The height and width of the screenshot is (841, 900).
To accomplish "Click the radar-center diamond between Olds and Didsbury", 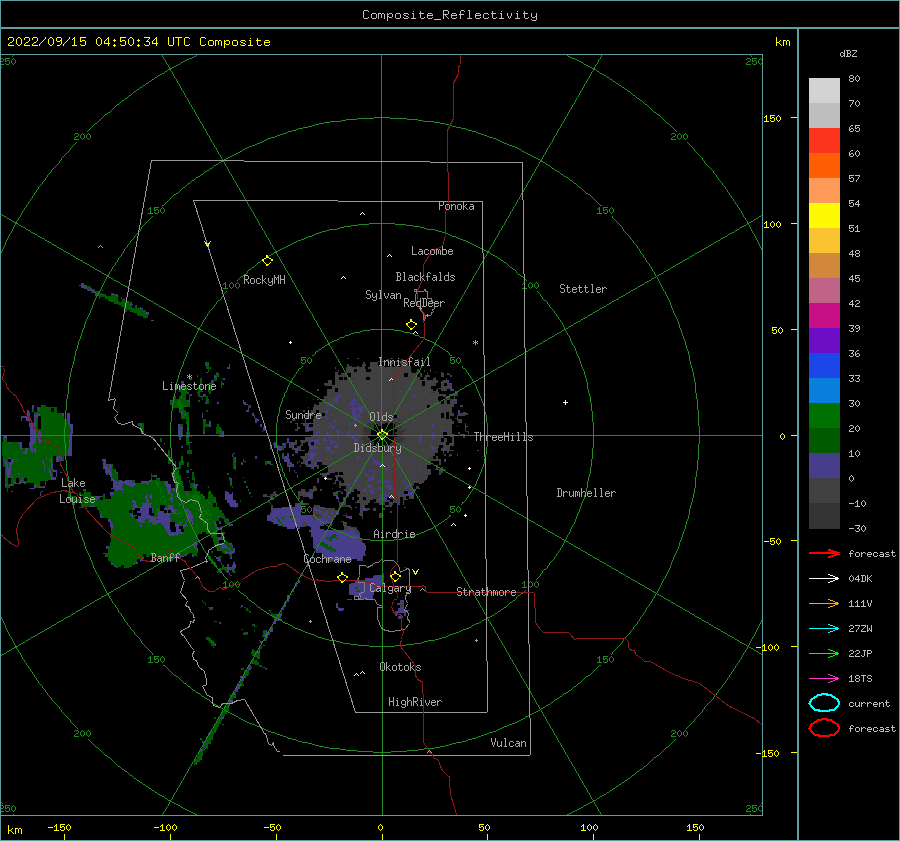I will pos(382,435).
